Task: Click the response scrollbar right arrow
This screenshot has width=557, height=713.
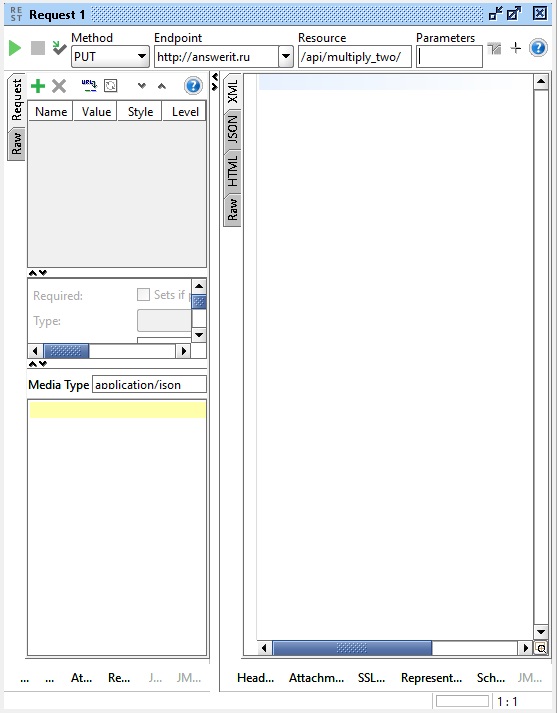Action: 526,648
